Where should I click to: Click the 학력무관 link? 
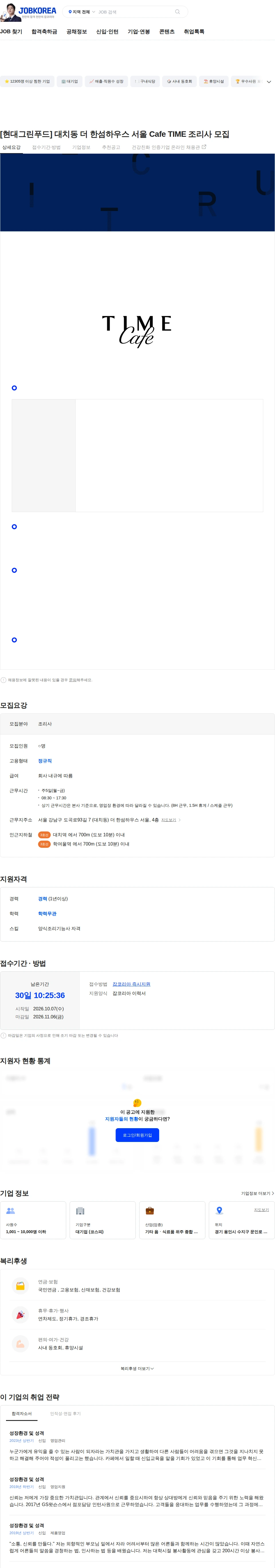click(x=48, y=914)
